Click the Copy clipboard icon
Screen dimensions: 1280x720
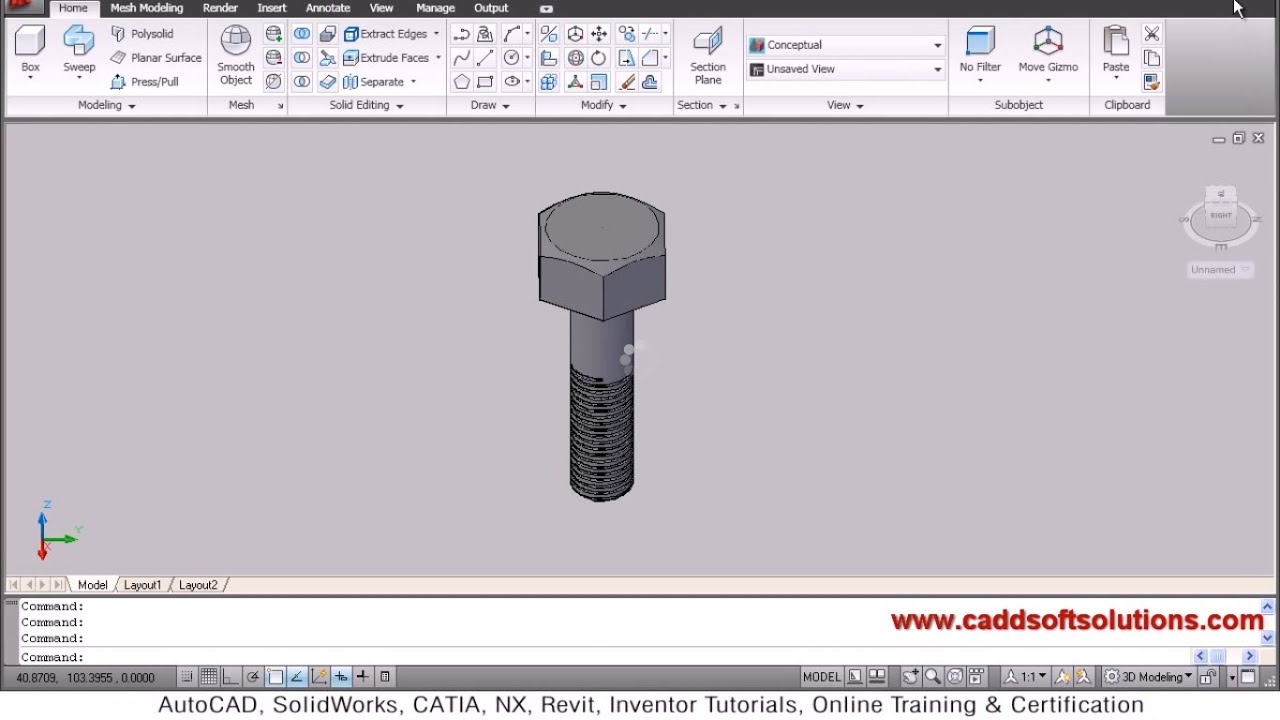[1152, 58]
